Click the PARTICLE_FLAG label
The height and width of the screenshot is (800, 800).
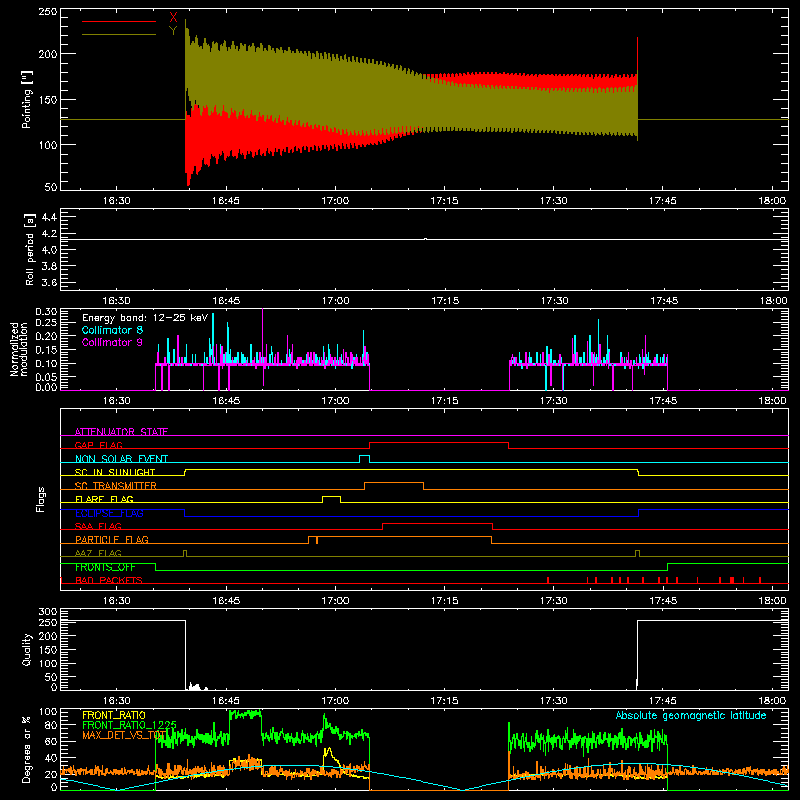112,539
